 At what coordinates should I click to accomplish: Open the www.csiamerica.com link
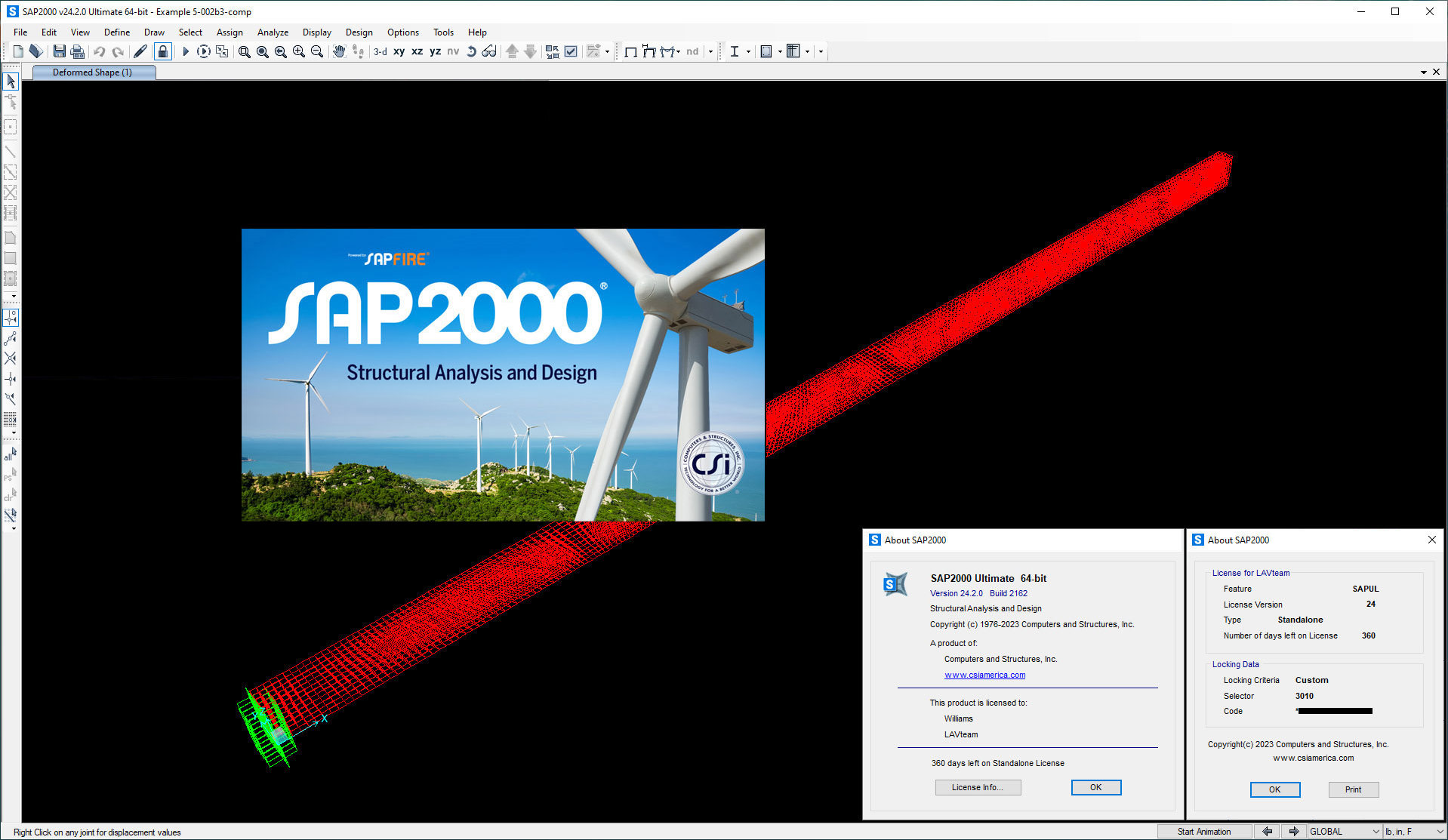(984, 675)
